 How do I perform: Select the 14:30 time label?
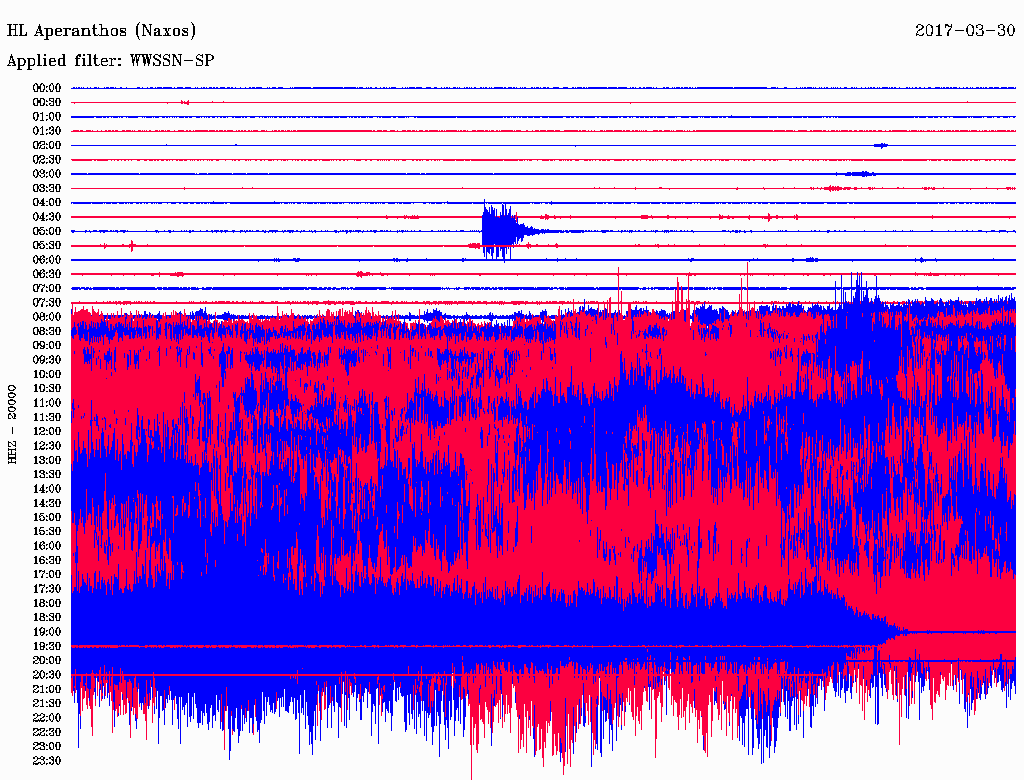click(x=47, y=503)
